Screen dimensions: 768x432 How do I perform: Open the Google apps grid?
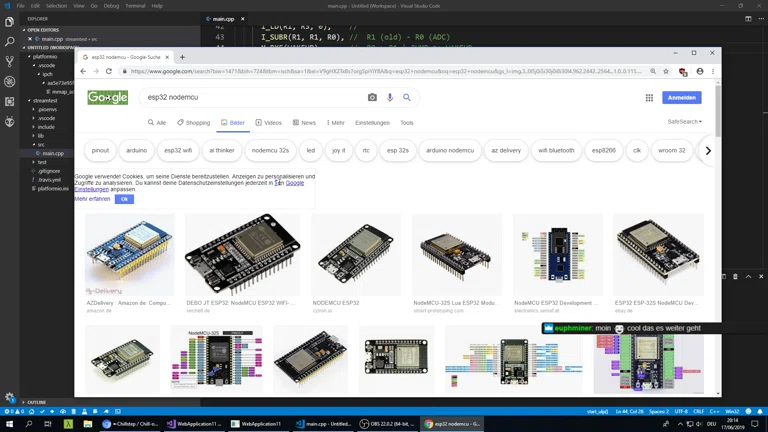click(649, 98)
